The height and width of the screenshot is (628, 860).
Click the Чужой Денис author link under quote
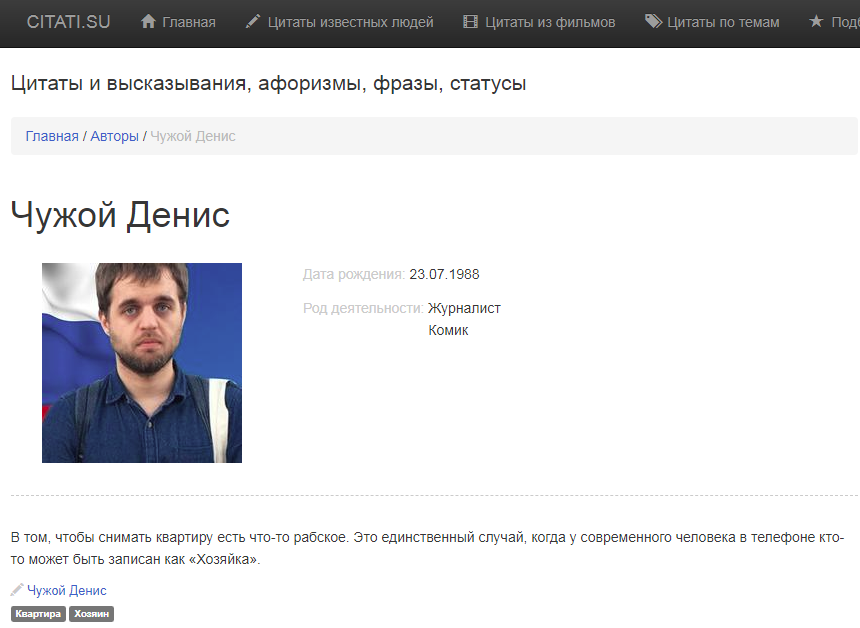point(67,590)
